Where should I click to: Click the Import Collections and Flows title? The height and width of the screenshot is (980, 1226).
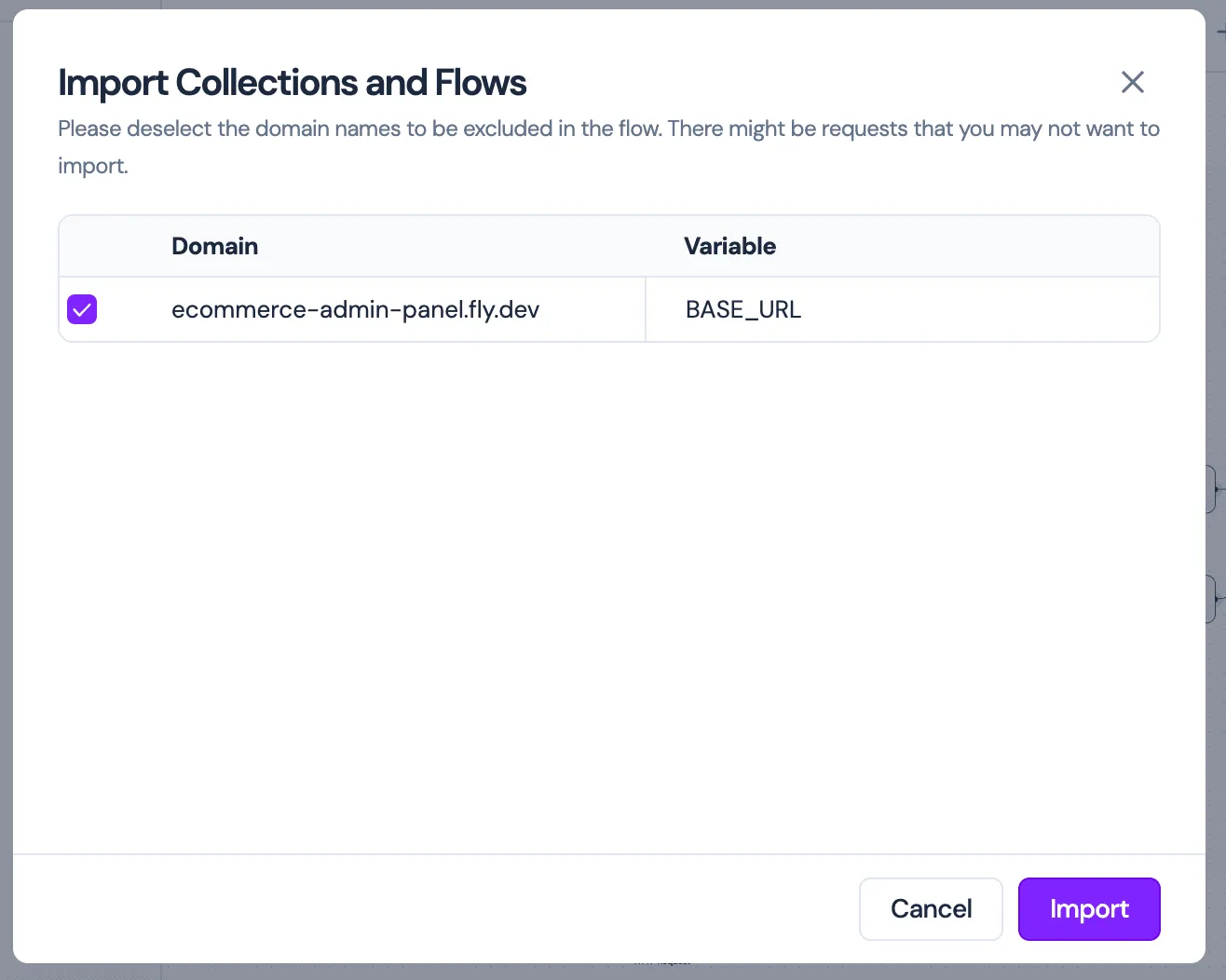[292, 82]
